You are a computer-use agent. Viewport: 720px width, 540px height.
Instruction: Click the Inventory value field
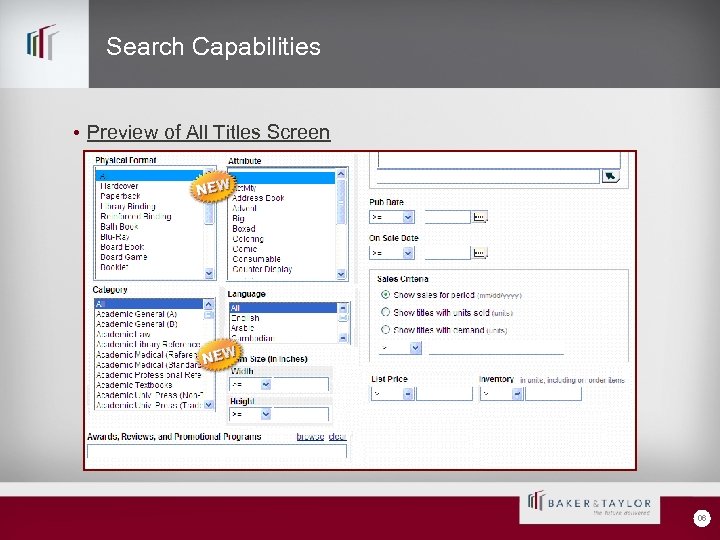click(x=553, y=394)
